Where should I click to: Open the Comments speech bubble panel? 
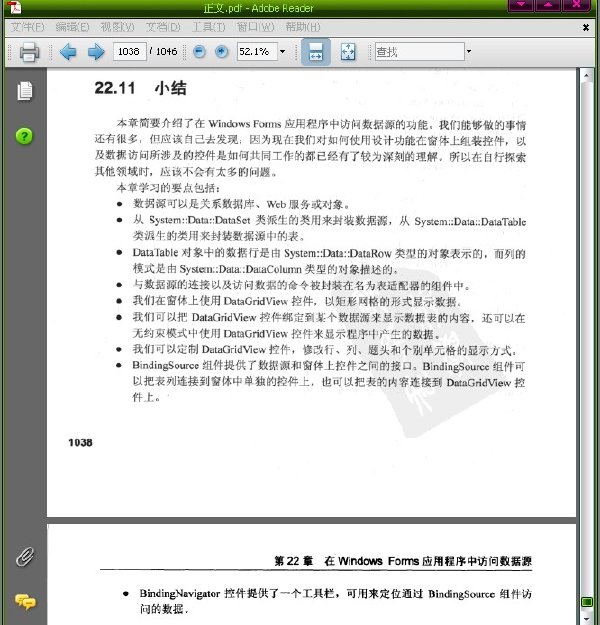25,601
